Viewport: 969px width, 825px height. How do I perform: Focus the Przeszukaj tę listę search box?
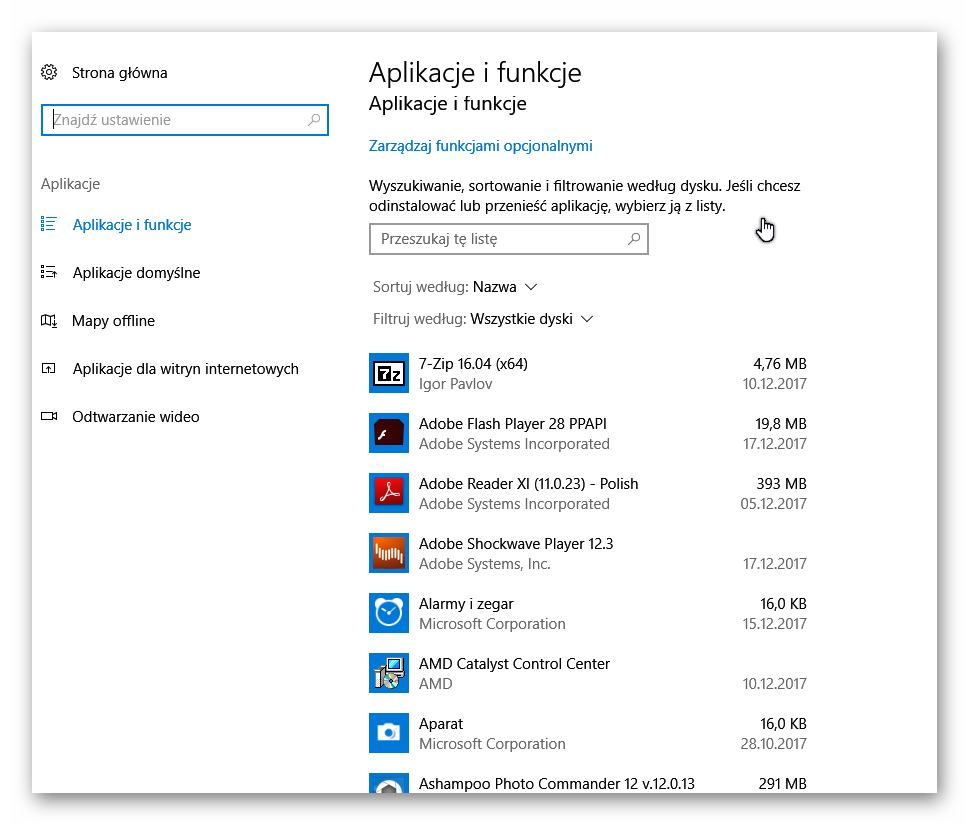(x=509, y=239)
